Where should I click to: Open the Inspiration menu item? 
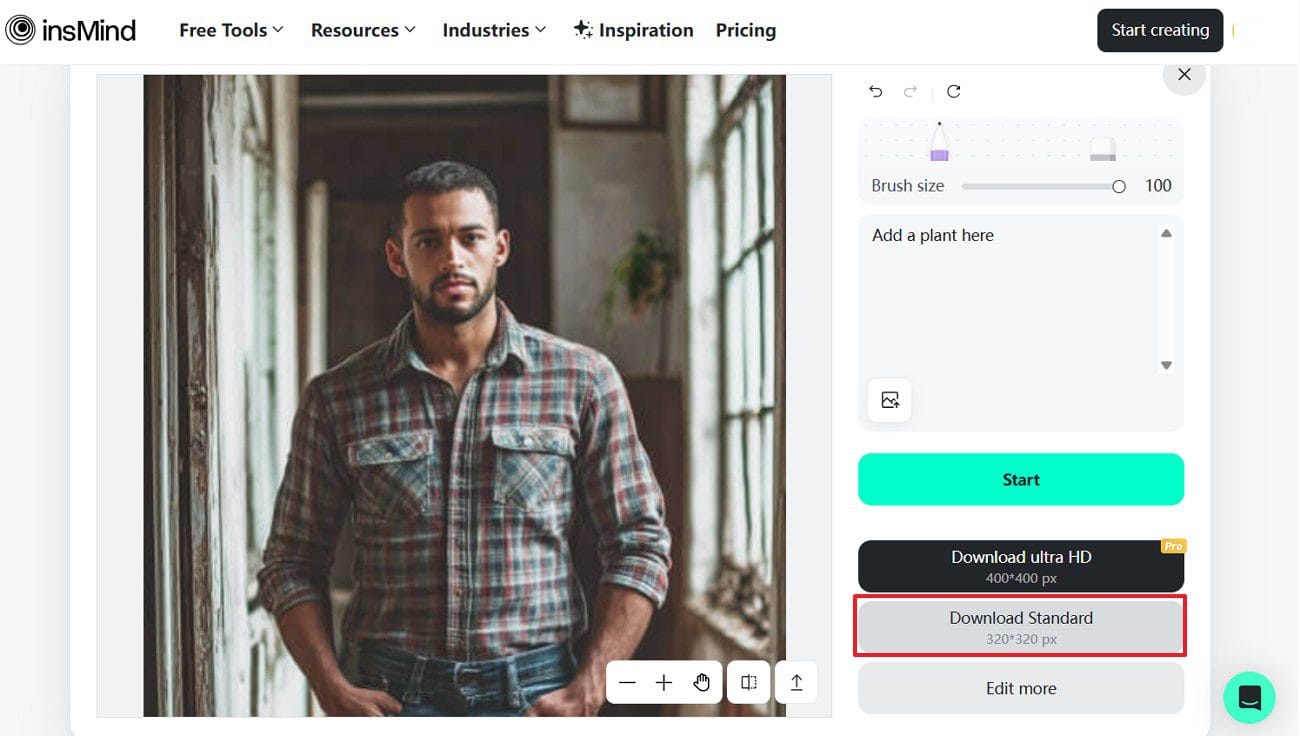click(633, 30)
